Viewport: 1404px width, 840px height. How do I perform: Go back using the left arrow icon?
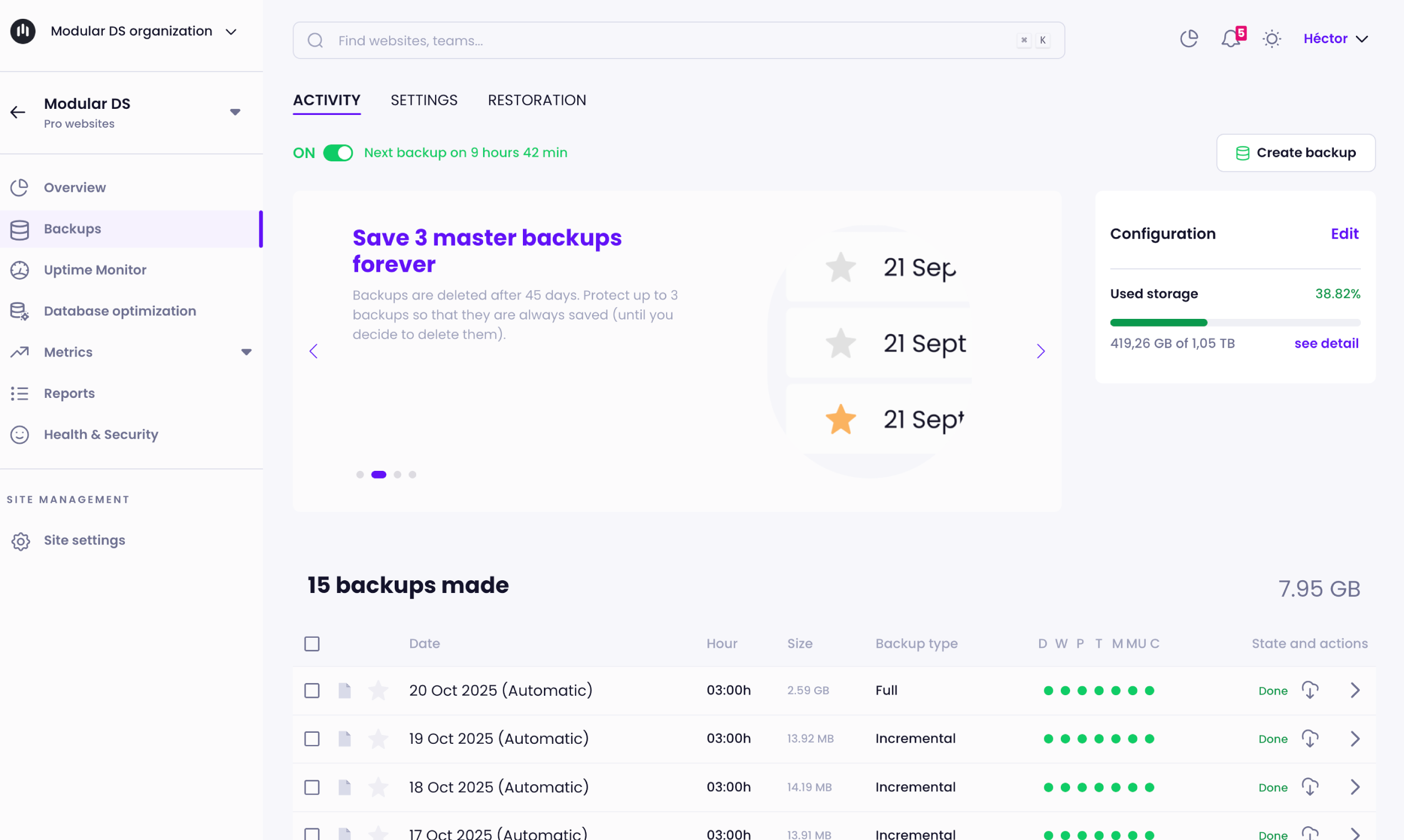pyautogui.click(x=18, y=112)
